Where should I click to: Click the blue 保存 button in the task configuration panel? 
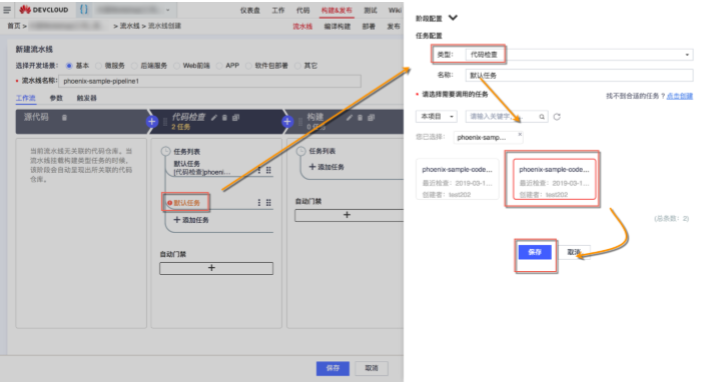535,252
